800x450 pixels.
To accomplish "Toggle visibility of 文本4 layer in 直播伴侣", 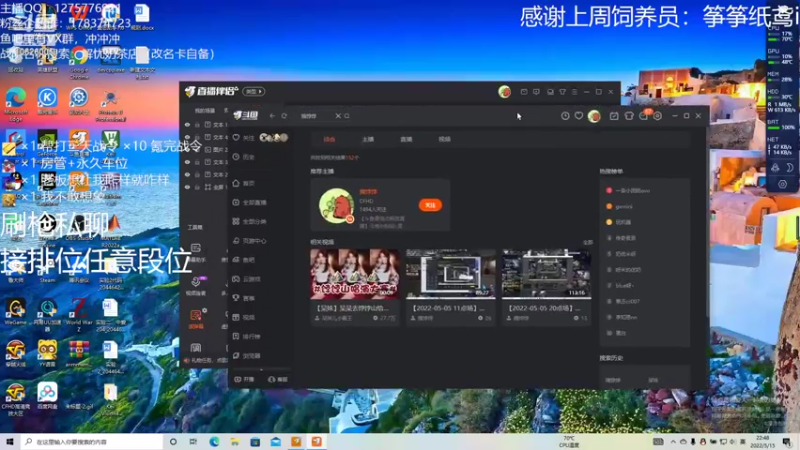I will pyautogui.click(x=187, y=137).
